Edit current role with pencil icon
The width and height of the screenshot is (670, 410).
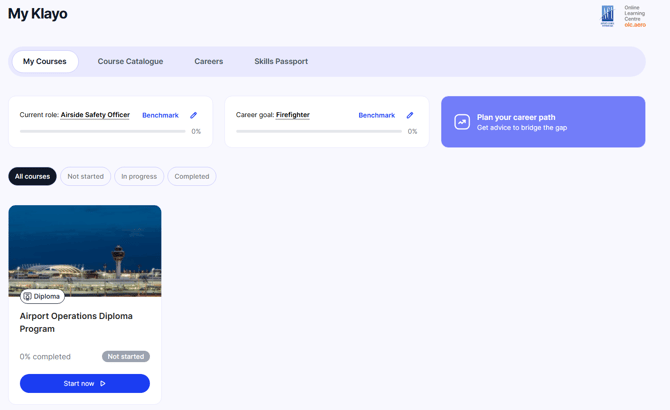click(194, 115)
